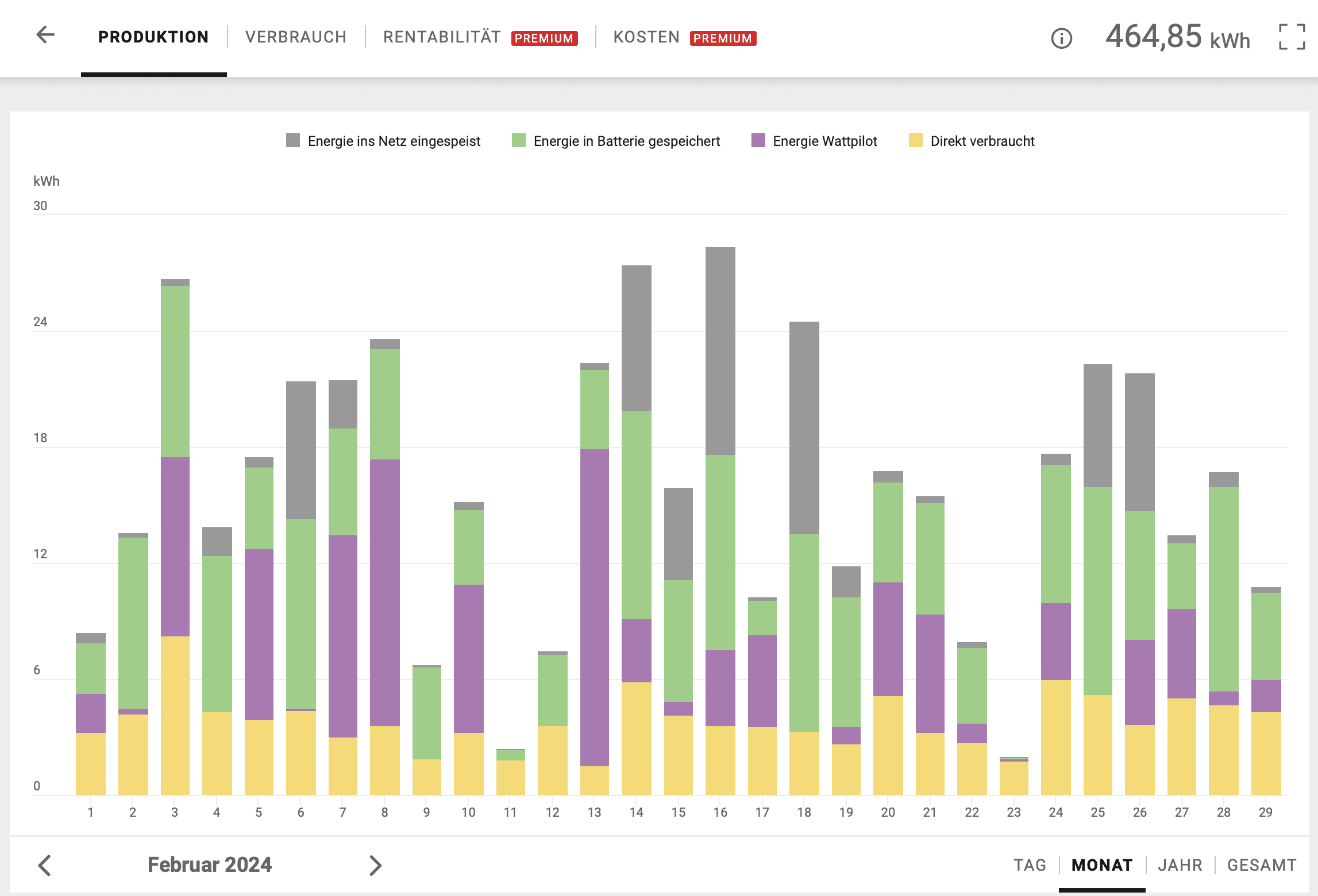Image resolution: width=1318 pixels, height=896 pixels.
Task: Switch to the Verbrauch tab
Action: click(296, 37)
